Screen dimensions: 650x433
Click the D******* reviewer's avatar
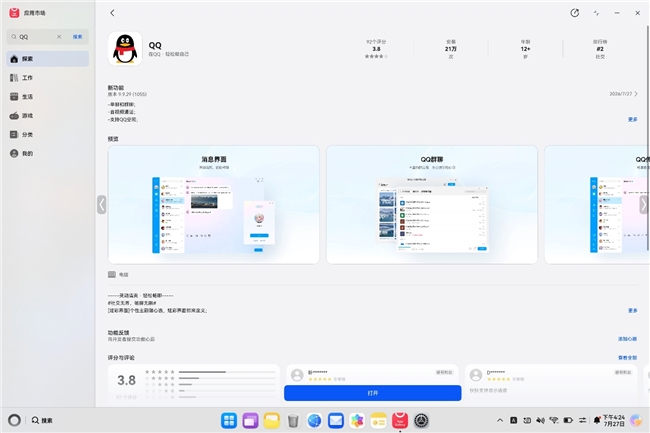pyautogui.click(x=476, y=375)
